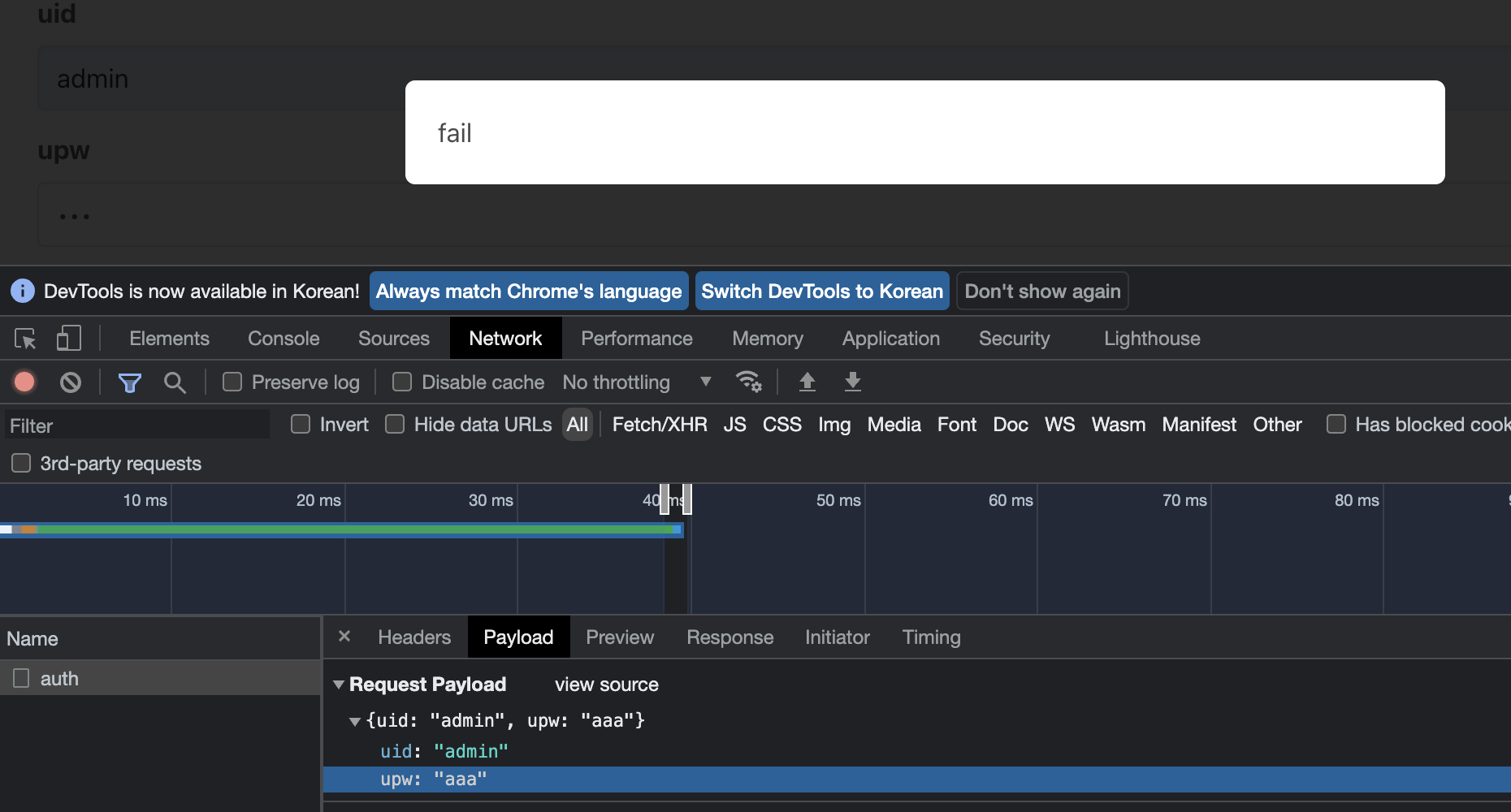Open network conditions Wi-Fi gear icon
The height and width of the screenshot is (812, 1511).
click(x=748, y=381)
